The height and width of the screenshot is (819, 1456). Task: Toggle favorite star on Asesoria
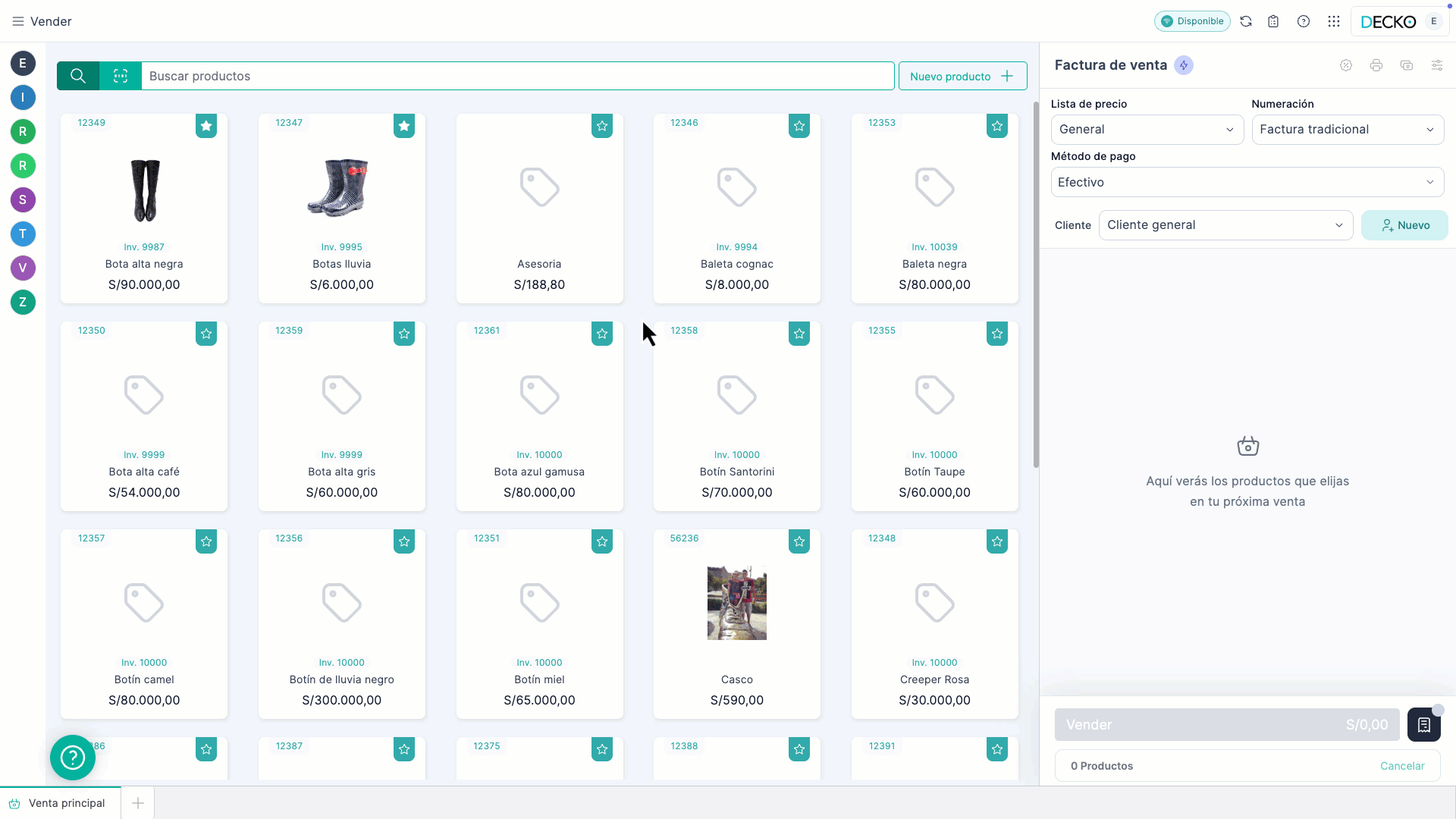coord(602,126)
